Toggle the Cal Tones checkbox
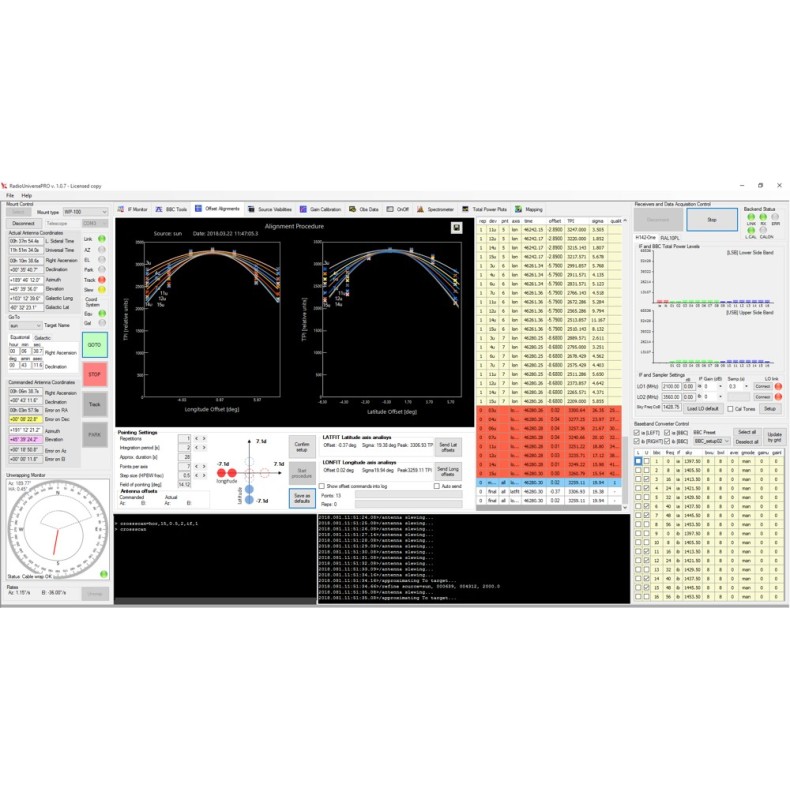790x790 pixels. [730, 409]
